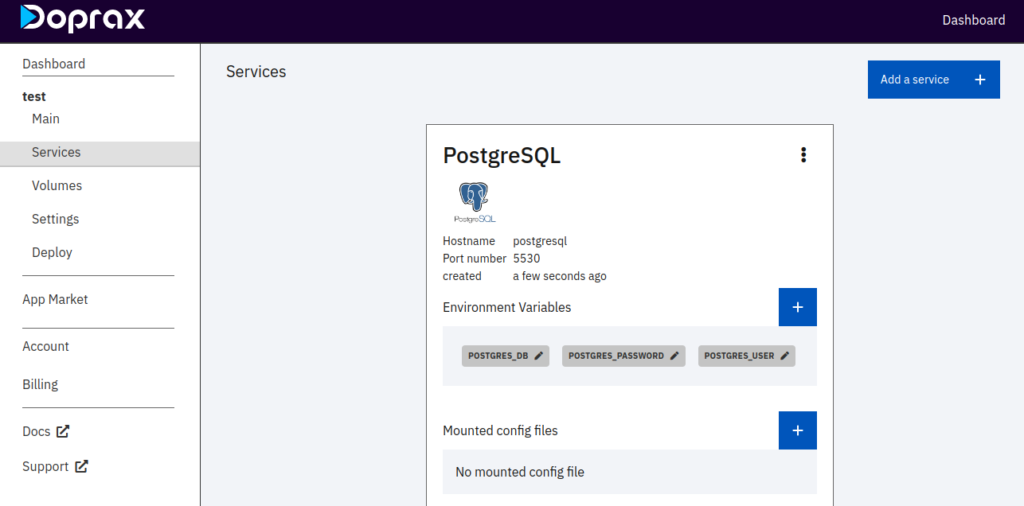The width and height of the screenshot is (1024, 506).
Task: Open App Market from the sidebar
Action: pyautogui.click(x=55, y=300)
